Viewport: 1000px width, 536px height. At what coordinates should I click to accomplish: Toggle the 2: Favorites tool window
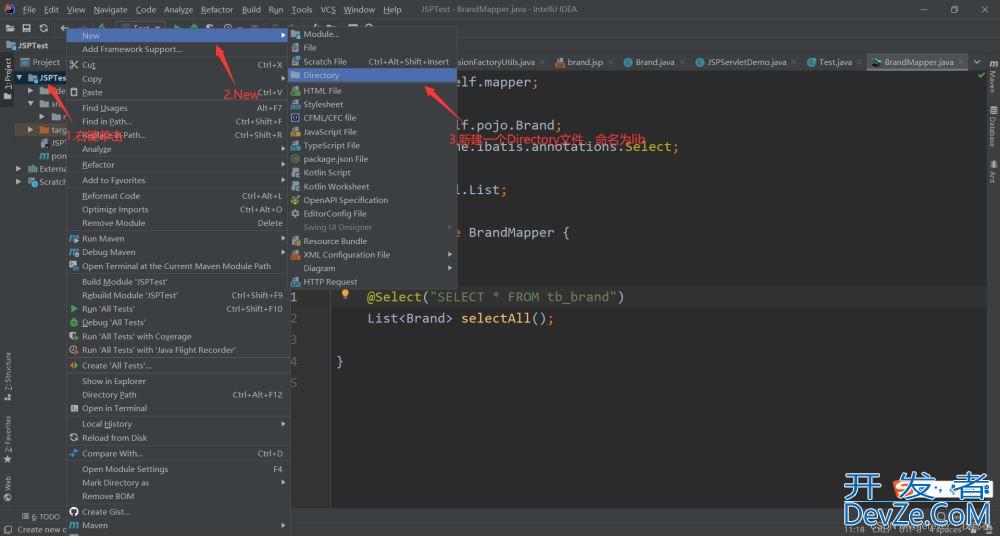coord(8,438)
